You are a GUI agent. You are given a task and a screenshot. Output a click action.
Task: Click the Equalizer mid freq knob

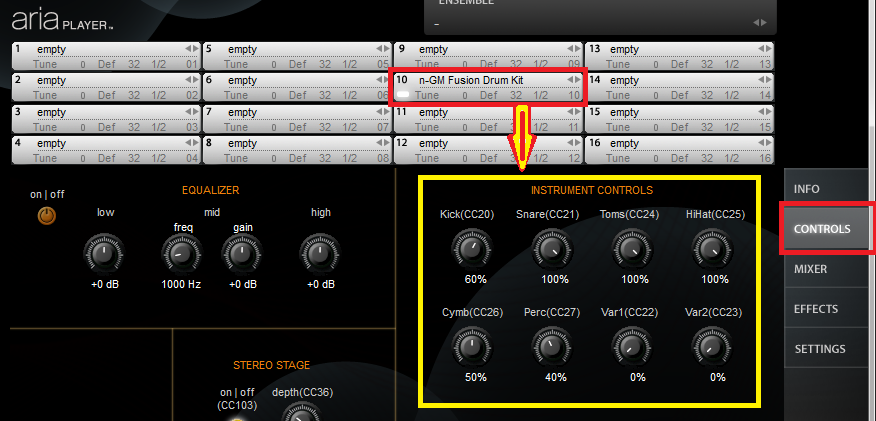pos(181,254)
